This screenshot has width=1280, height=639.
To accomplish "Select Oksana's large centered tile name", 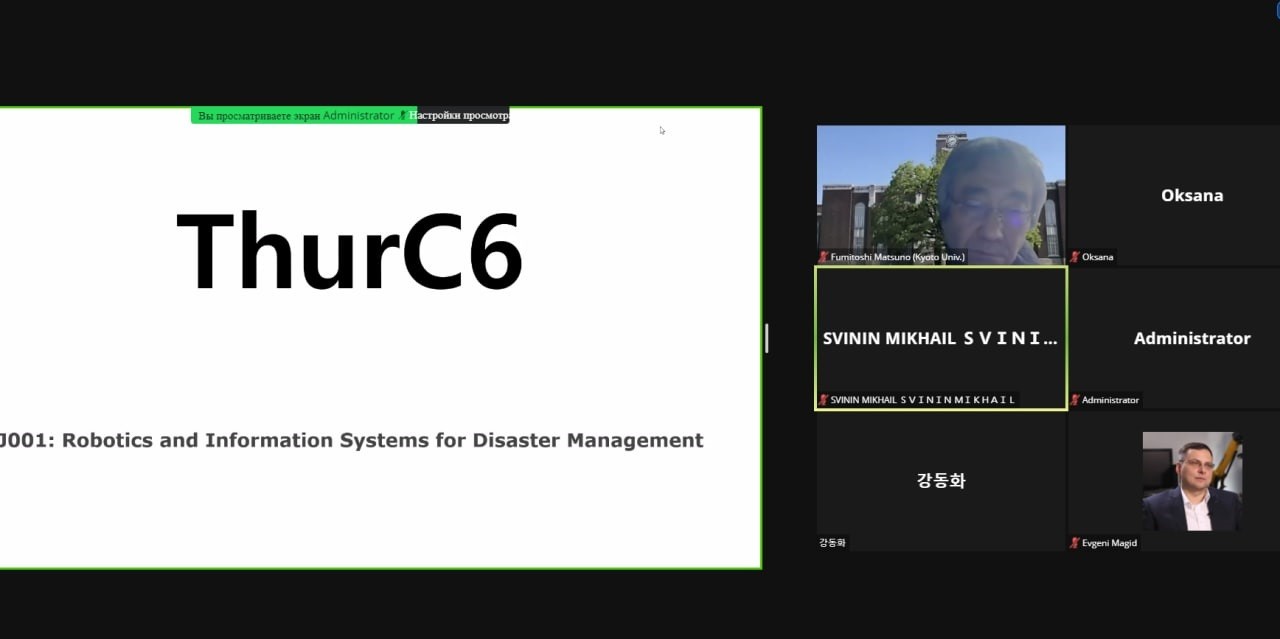I will click(x=1191, y=195).
